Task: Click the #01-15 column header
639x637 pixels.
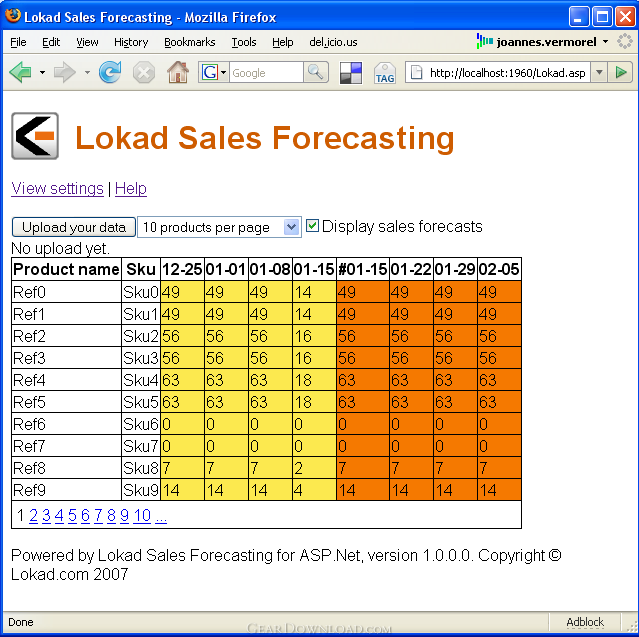Action: [363, 269]
